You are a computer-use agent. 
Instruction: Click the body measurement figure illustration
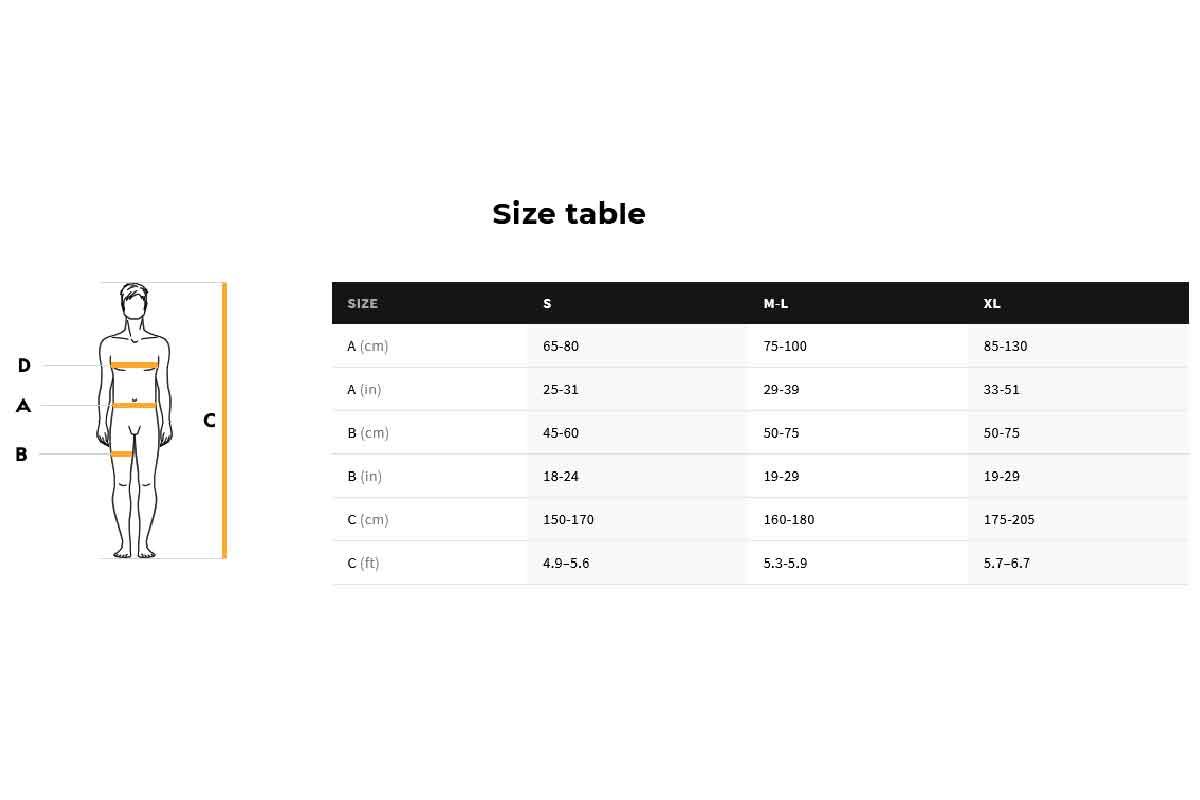[134, 421]
